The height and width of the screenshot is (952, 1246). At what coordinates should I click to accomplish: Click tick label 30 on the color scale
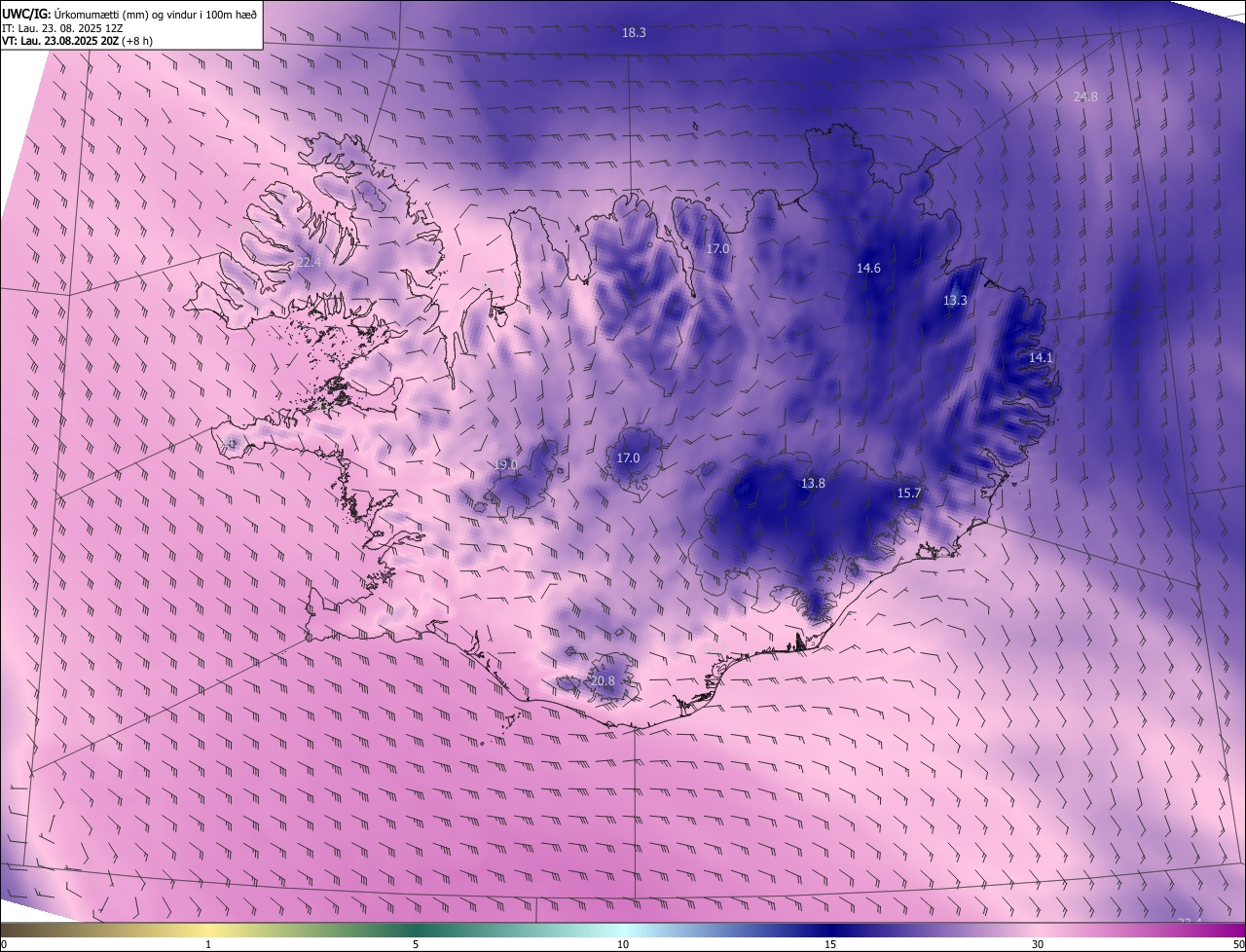1038,944
